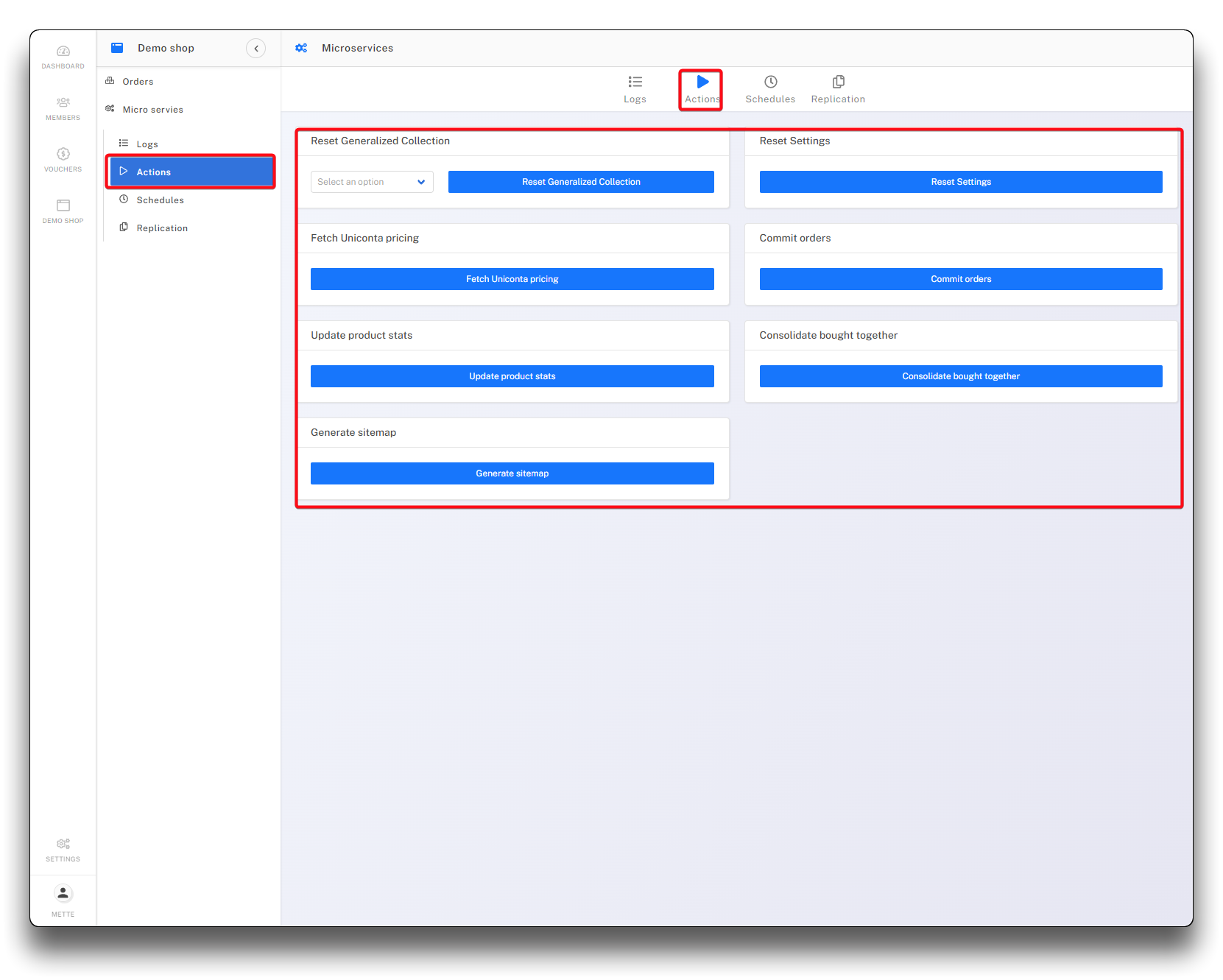The image size is (1223, 980).
Task: Run Fetch Uniconta pricing action
Action: click(512, 279)
